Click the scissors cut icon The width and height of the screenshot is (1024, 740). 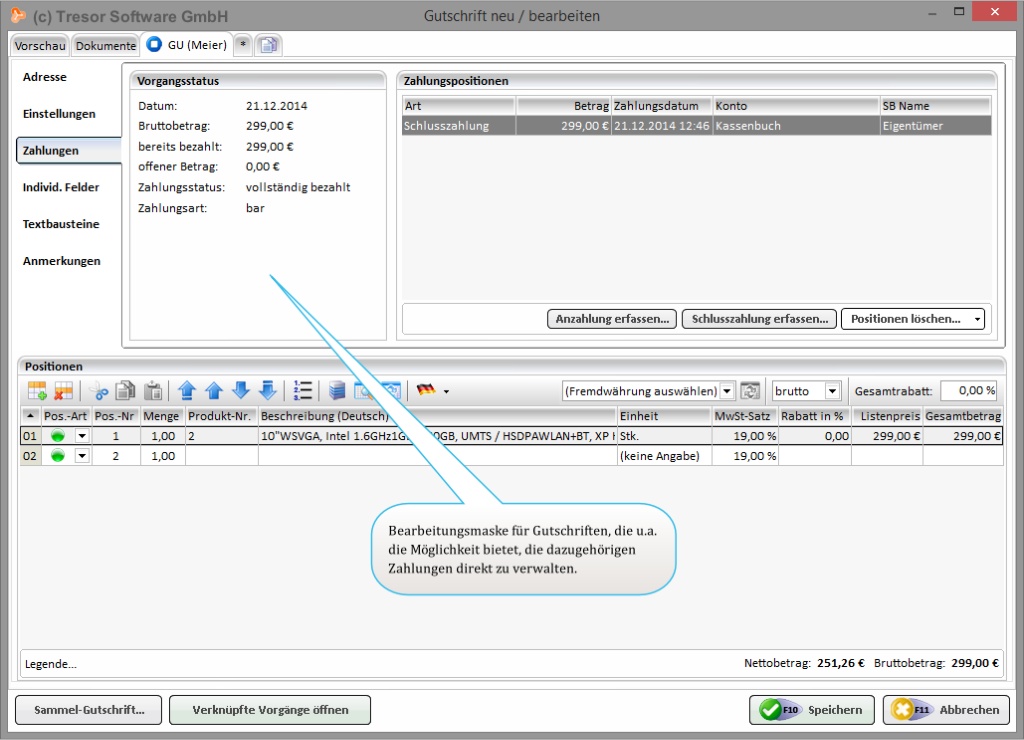tap(98, 391)
